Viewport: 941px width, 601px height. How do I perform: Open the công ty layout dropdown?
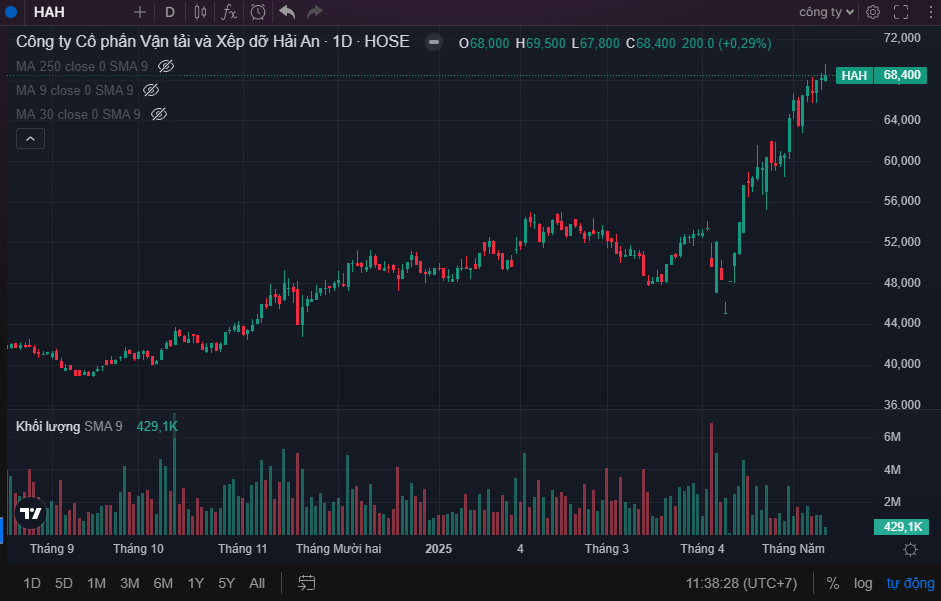(x=826, y=12)
